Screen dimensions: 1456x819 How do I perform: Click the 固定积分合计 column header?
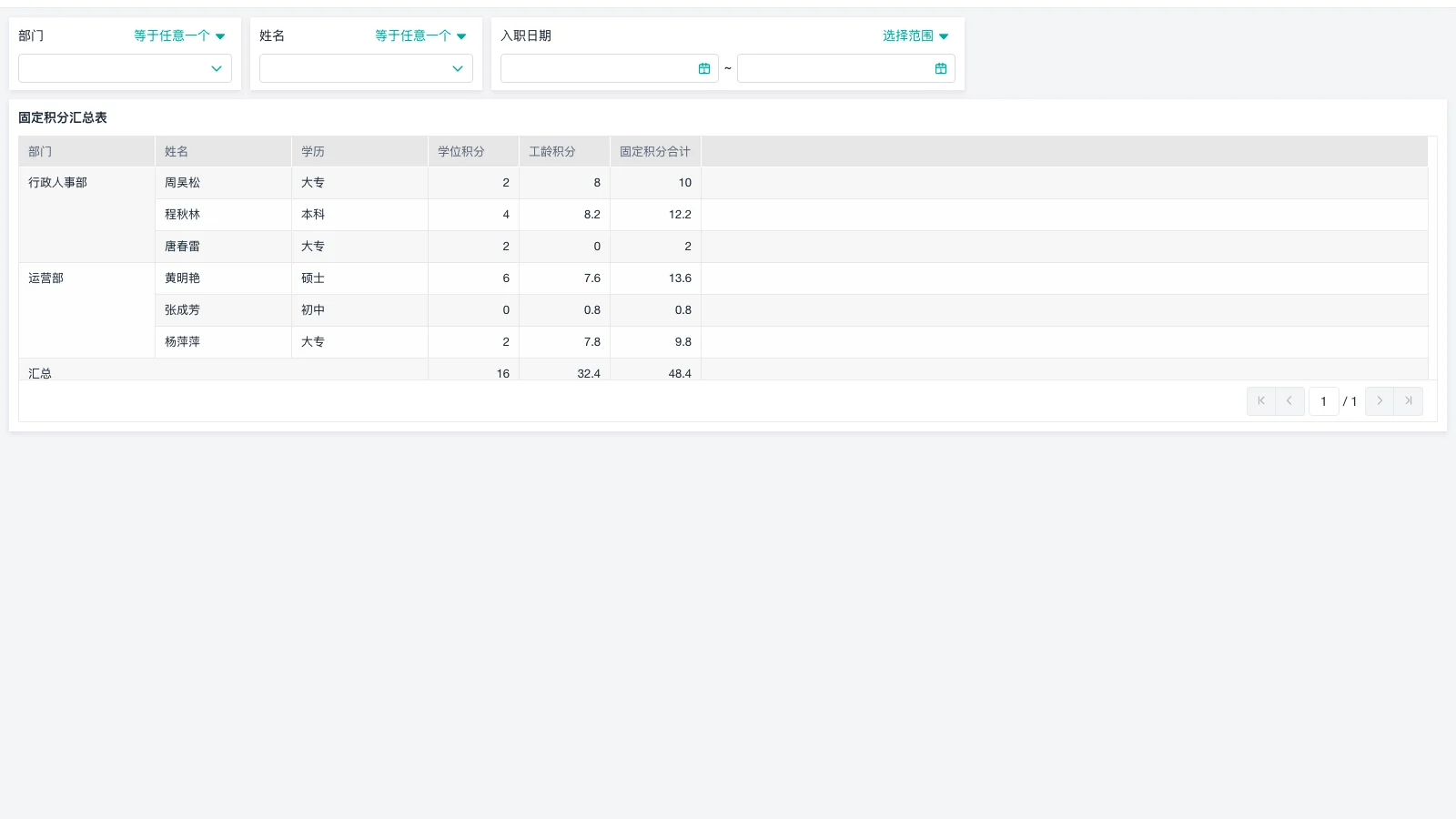coord(655,152)
